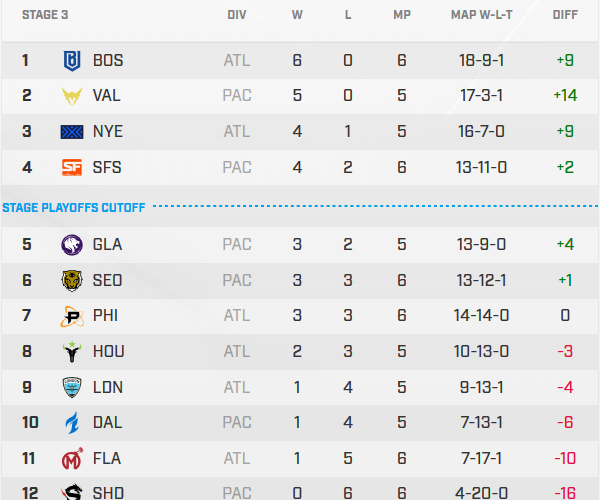The image size is (600, 500).
Task: Select the NYE team name
Action: [108, 131]
